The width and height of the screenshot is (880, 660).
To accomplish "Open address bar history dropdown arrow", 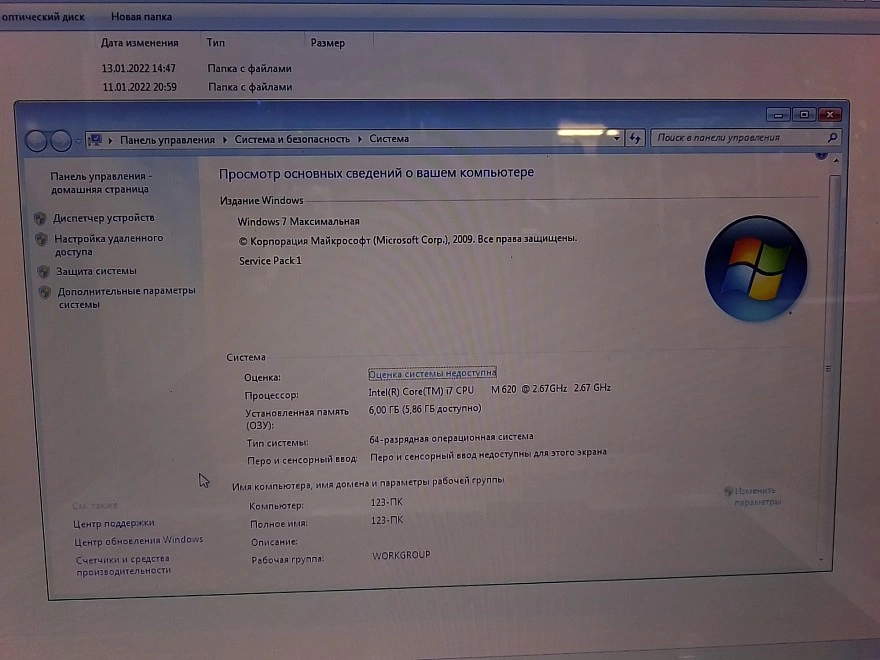I will [x=617, y=138].
